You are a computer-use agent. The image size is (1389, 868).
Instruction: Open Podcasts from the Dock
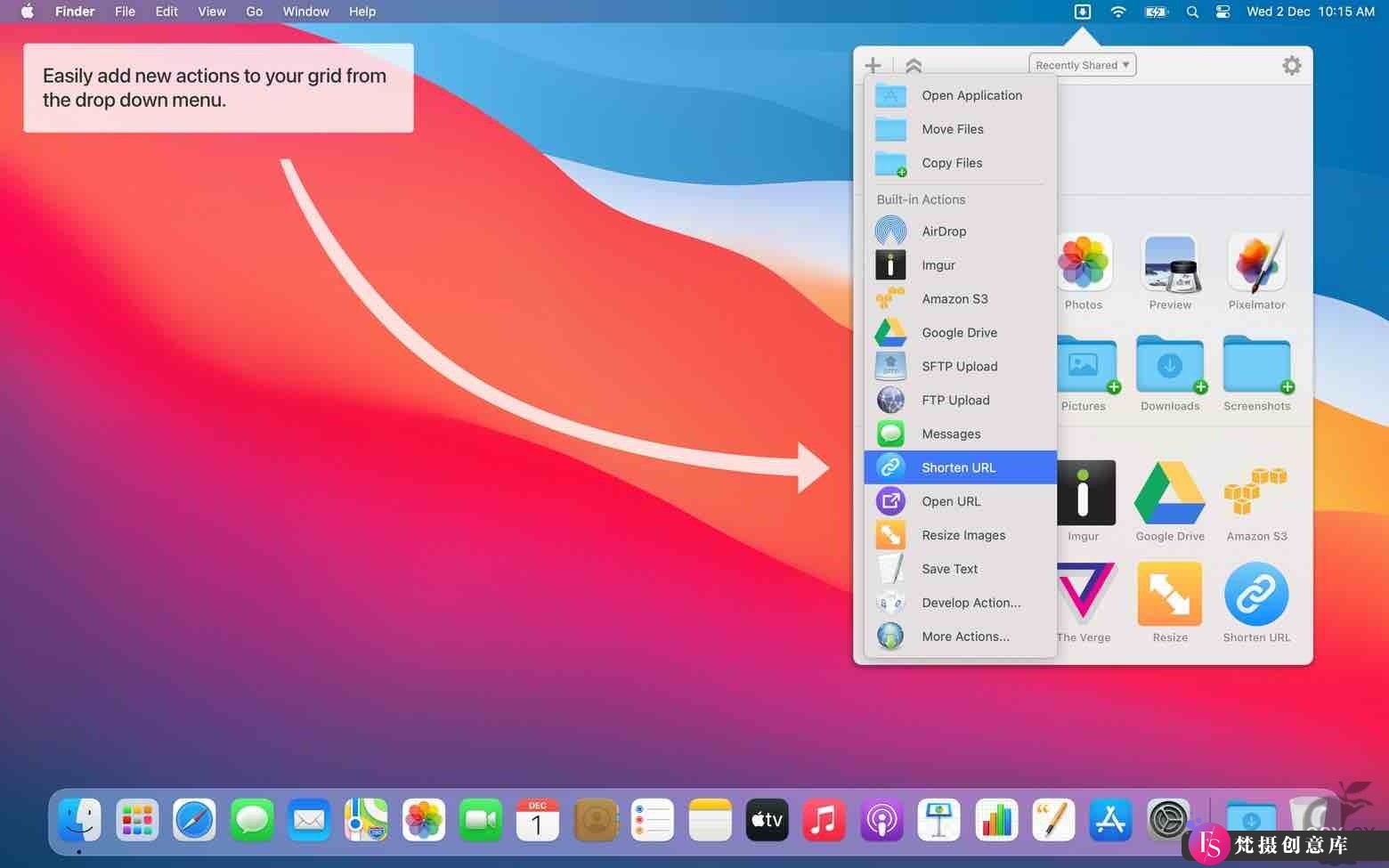pyautogui.click(x=881, y=820)
